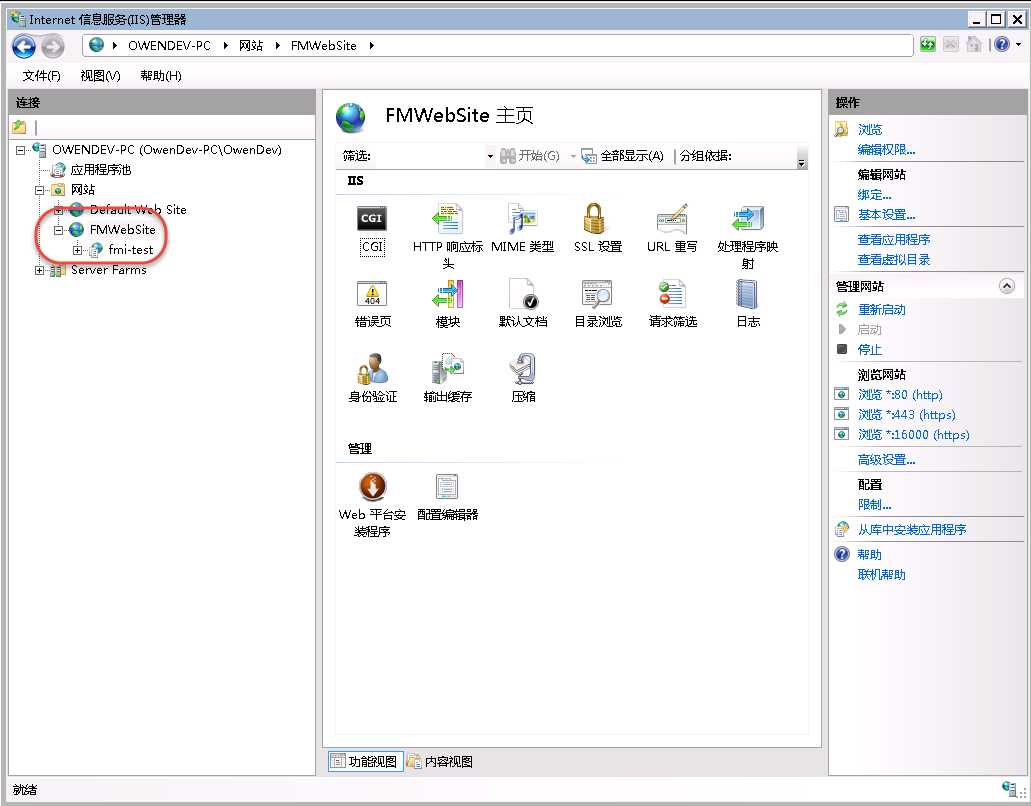This screenshot has width=1031, height=806.
Task: Switch to the 功能视图 tab
Action: [366, 761]
